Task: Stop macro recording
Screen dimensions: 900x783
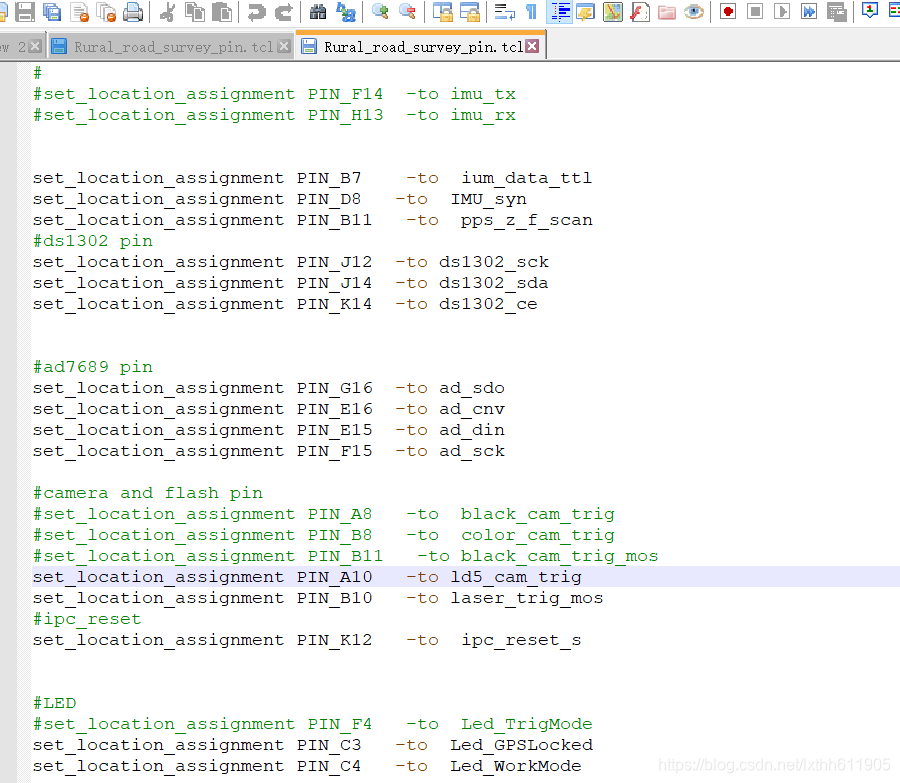Action: [755, 11]
